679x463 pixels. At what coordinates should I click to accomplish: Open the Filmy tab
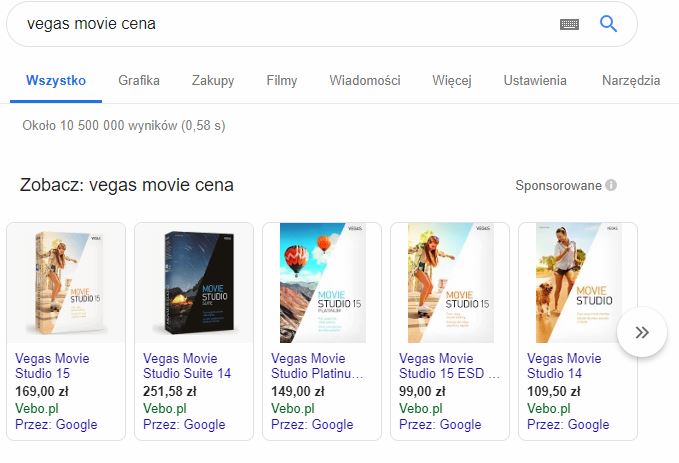282,81
